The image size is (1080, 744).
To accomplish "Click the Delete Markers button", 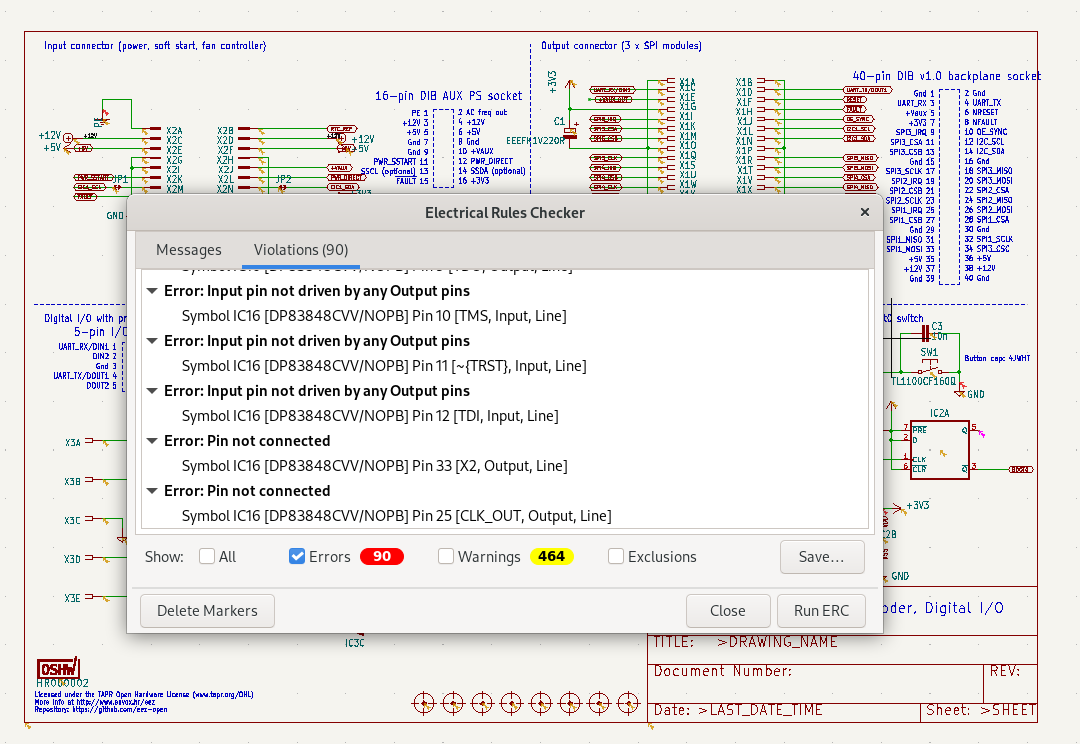I will [x=207, y=611].
